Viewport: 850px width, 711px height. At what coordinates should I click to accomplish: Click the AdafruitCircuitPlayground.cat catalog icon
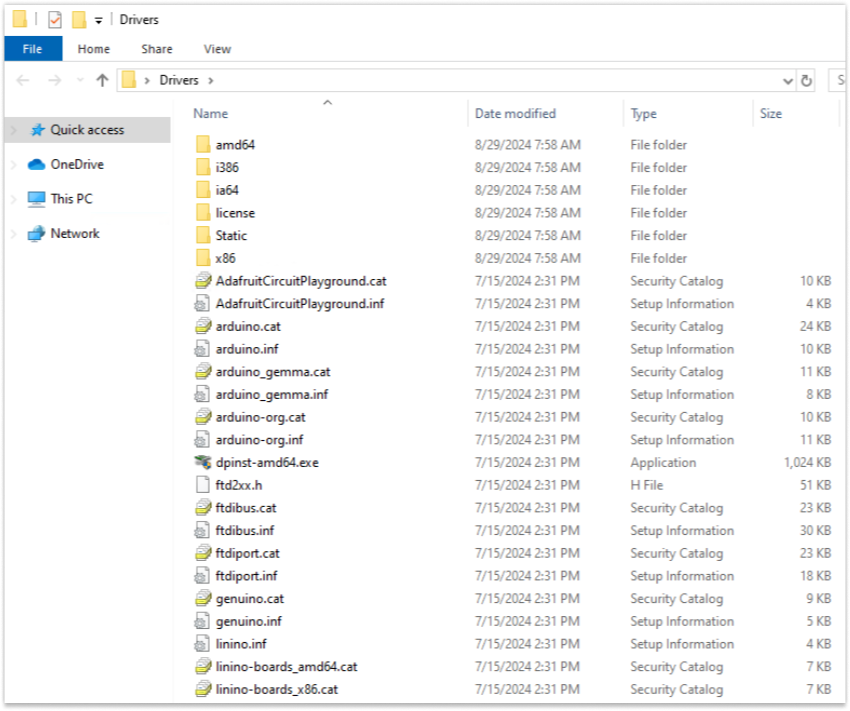coord(203,281)
